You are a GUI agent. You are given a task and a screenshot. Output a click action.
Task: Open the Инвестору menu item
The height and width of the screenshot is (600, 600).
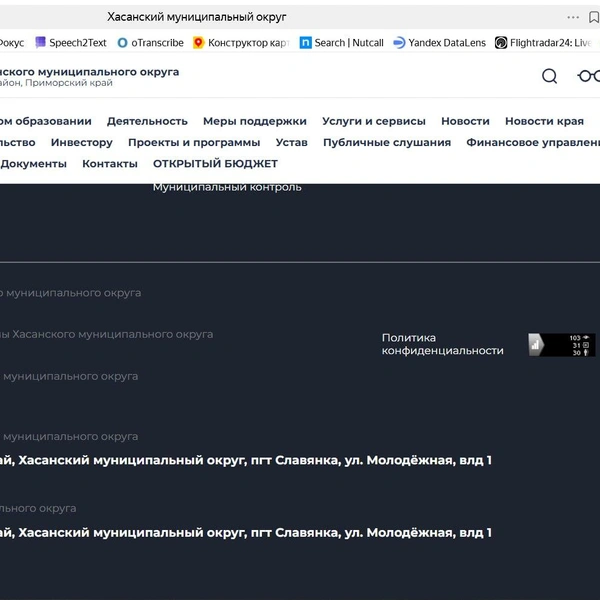point(82,143)
